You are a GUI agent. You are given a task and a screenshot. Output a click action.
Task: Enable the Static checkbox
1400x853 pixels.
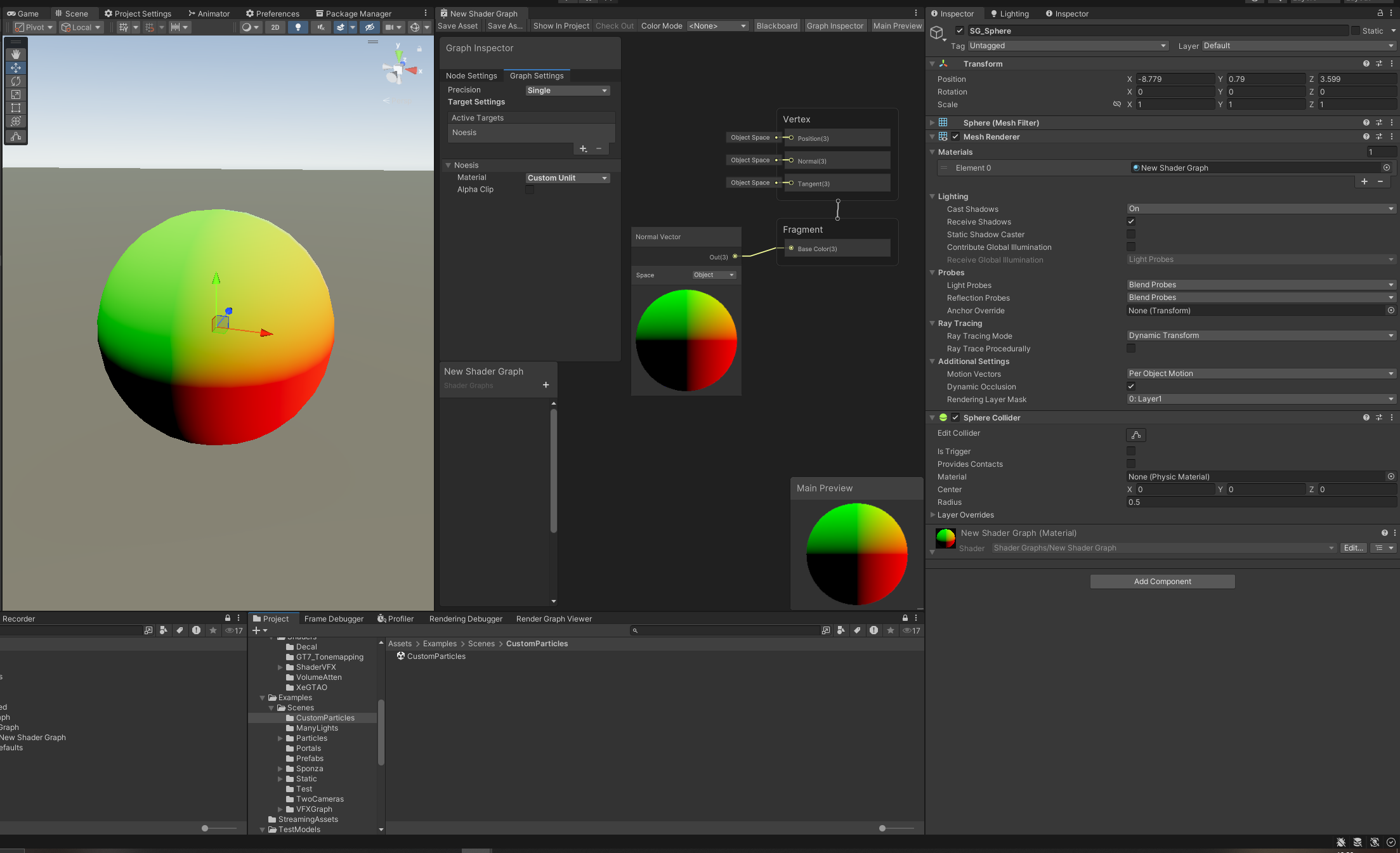[x=1356, y=30]
